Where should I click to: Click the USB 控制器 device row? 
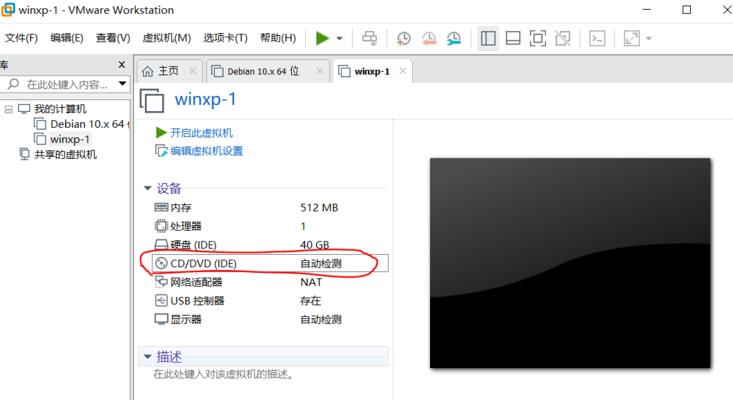coord(270,300)
